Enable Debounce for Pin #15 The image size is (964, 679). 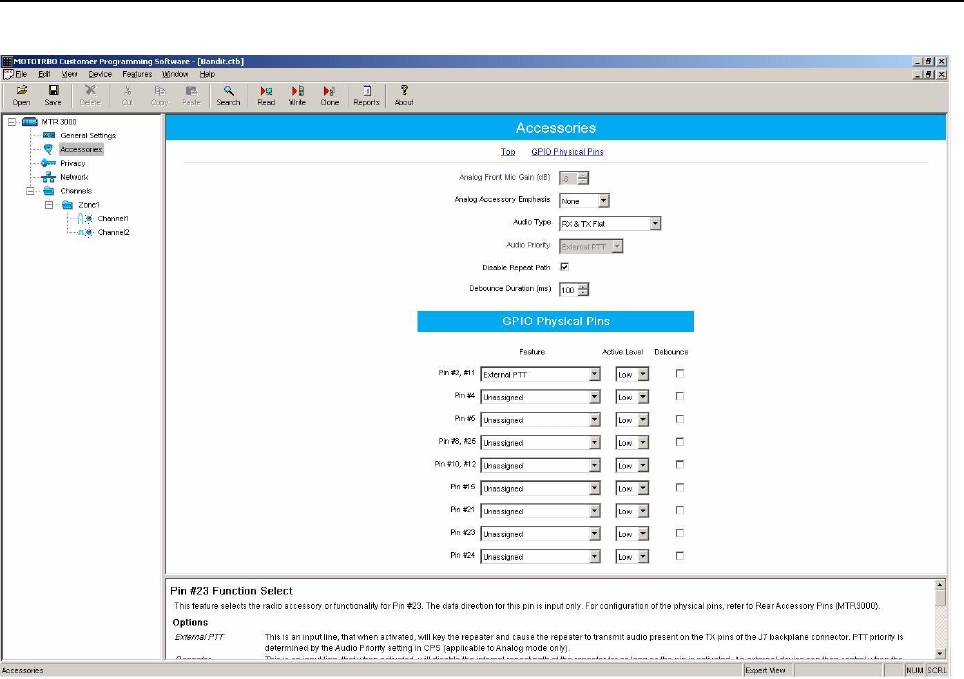pos(679,487)
